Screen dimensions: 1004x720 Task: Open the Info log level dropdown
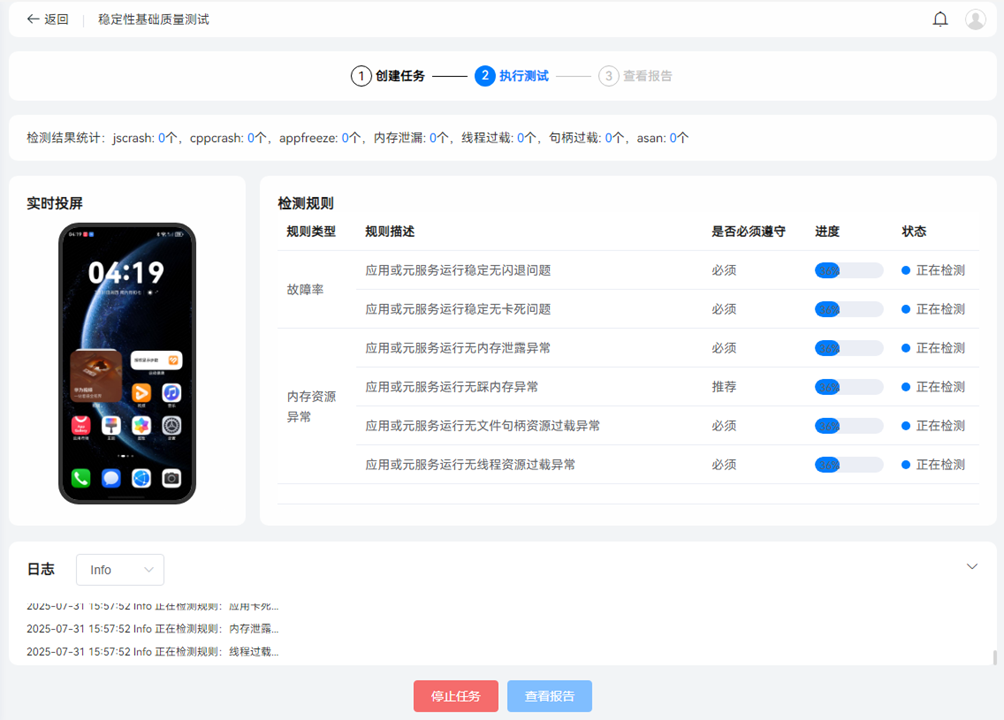[x=120, y=570]
